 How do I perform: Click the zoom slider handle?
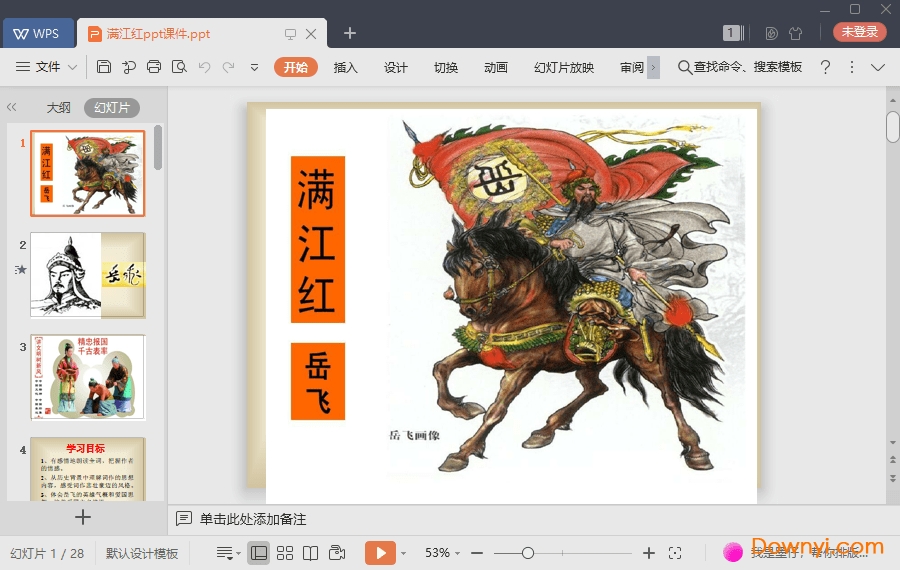pos(528,553)
